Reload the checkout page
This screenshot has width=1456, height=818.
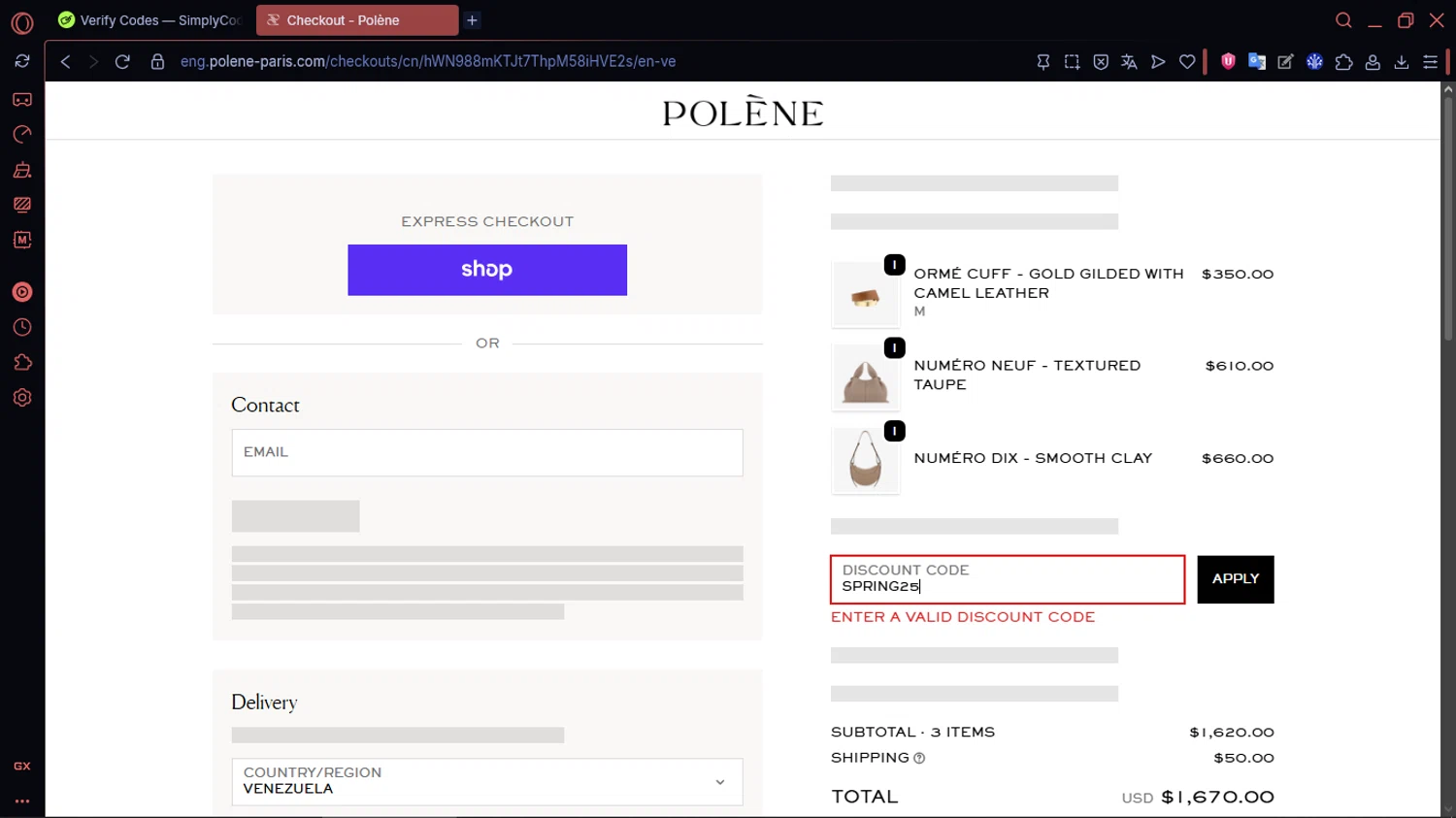[122, 61]
